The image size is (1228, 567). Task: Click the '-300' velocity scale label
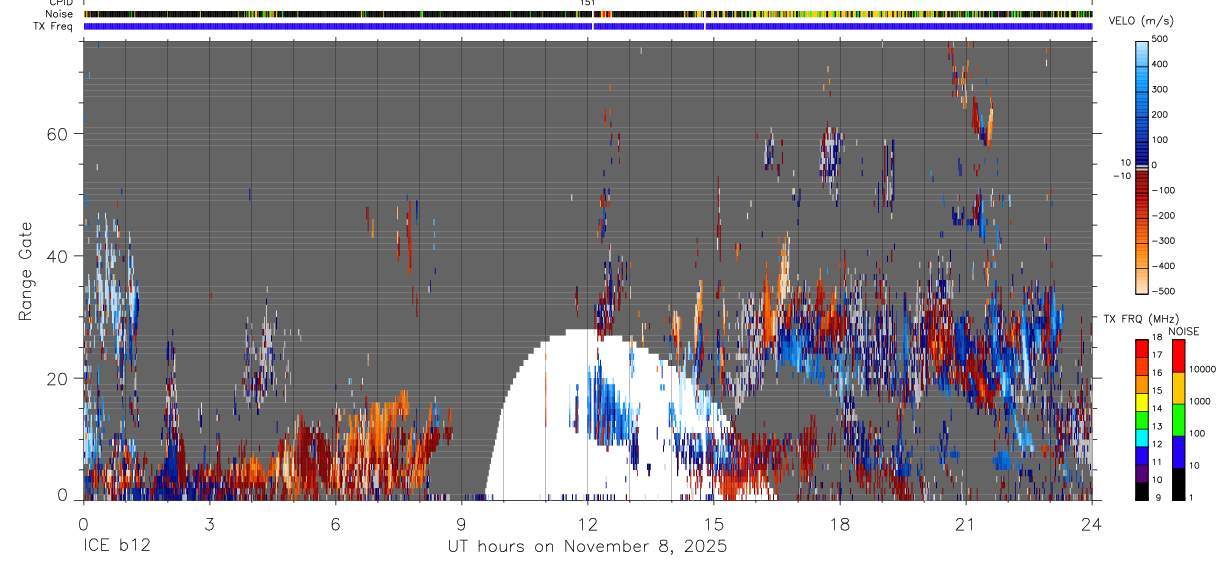coord(1162,241)
